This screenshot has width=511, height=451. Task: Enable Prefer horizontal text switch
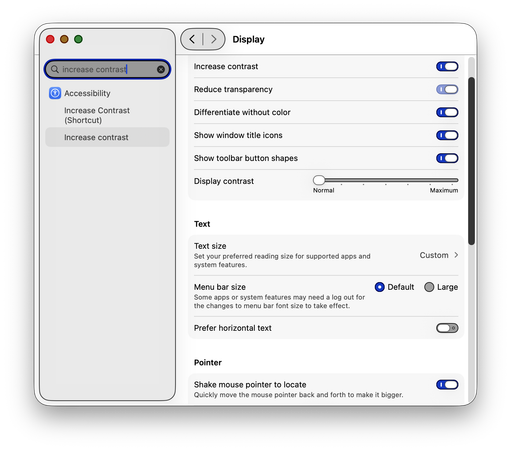[447, 328]
